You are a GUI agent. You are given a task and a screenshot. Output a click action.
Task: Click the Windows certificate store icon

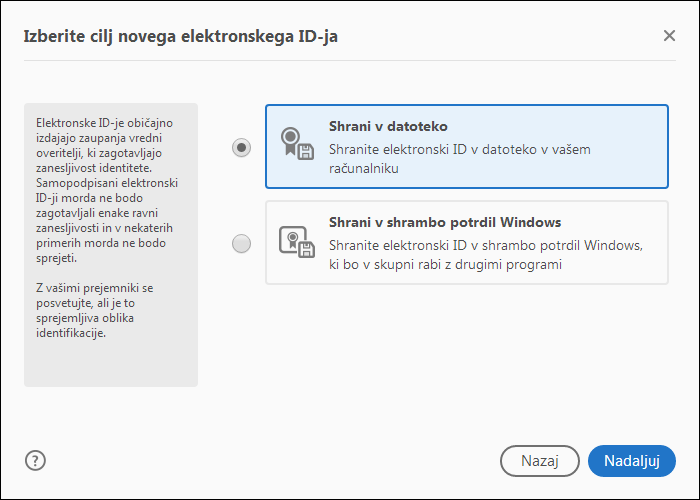click(297, 243)
